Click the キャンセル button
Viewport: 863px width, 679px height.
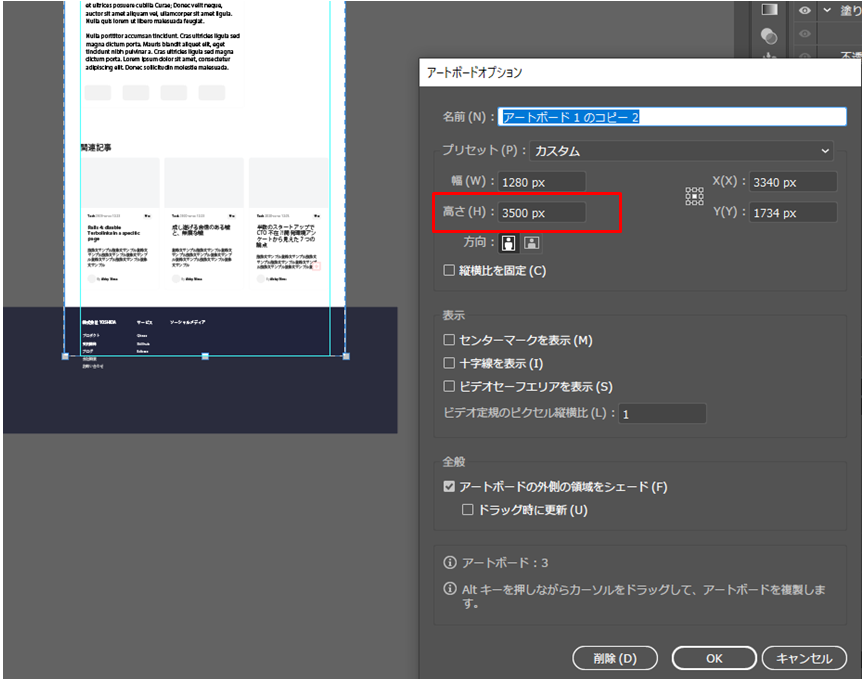click(x=804, y=658)
